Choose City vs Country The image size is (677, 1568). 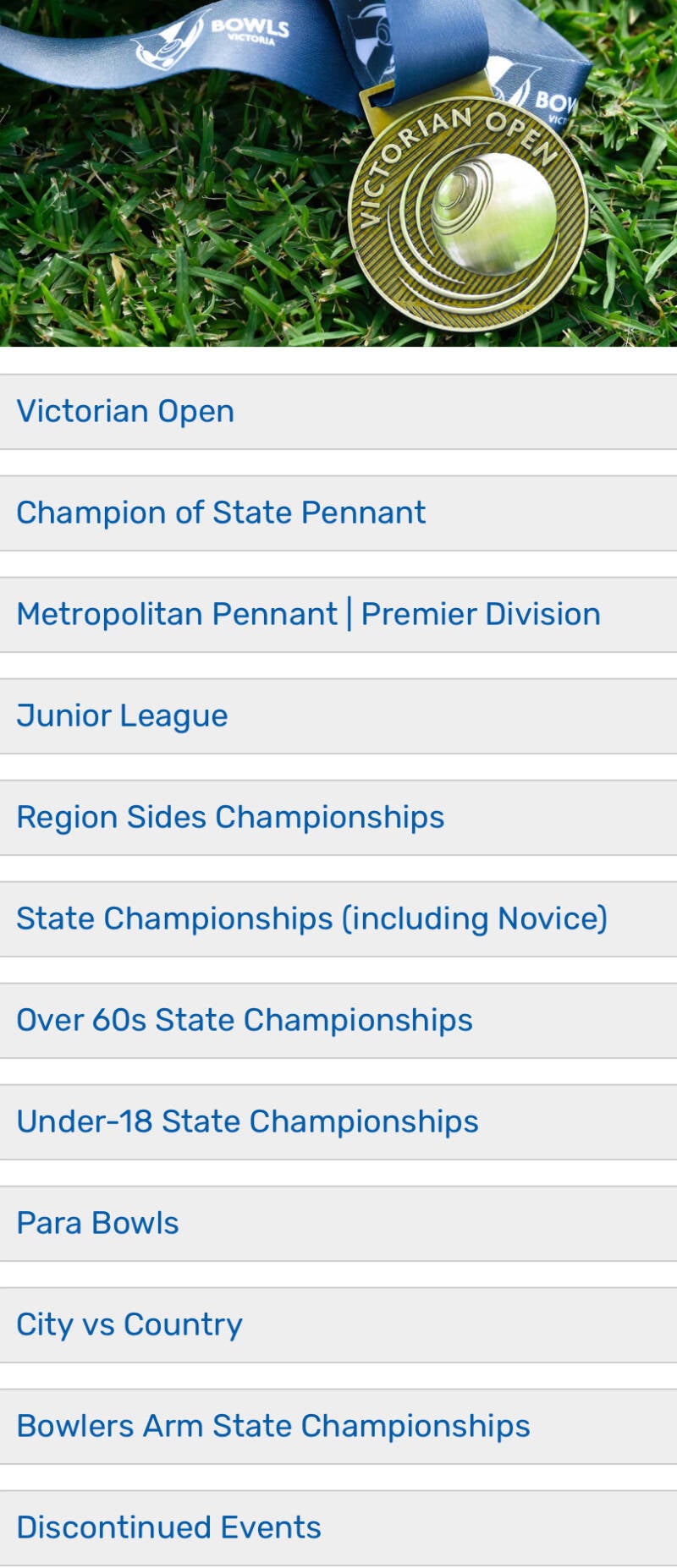pyautogui.click(x=338, y=1325)
